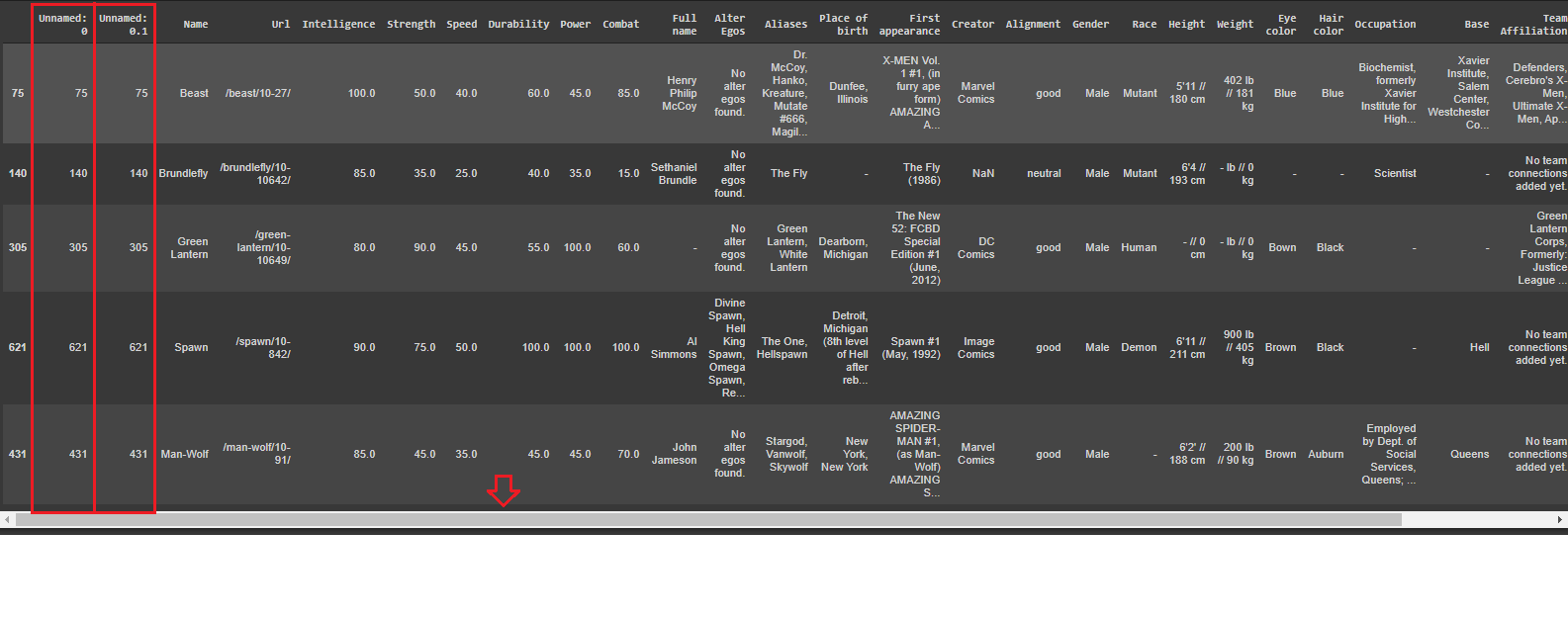Click the 'Full name' column header
This screenshot has width=1568, height=619.
pyautogui.click(x=685, y=25)
